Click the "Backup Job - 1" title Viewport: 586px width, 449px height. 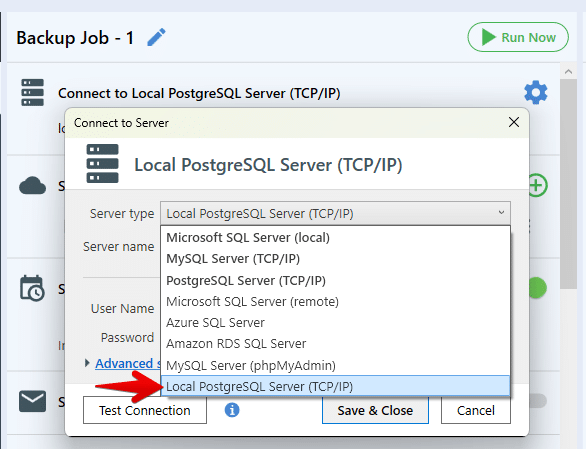pyautogui.click(x=75, y=38)
